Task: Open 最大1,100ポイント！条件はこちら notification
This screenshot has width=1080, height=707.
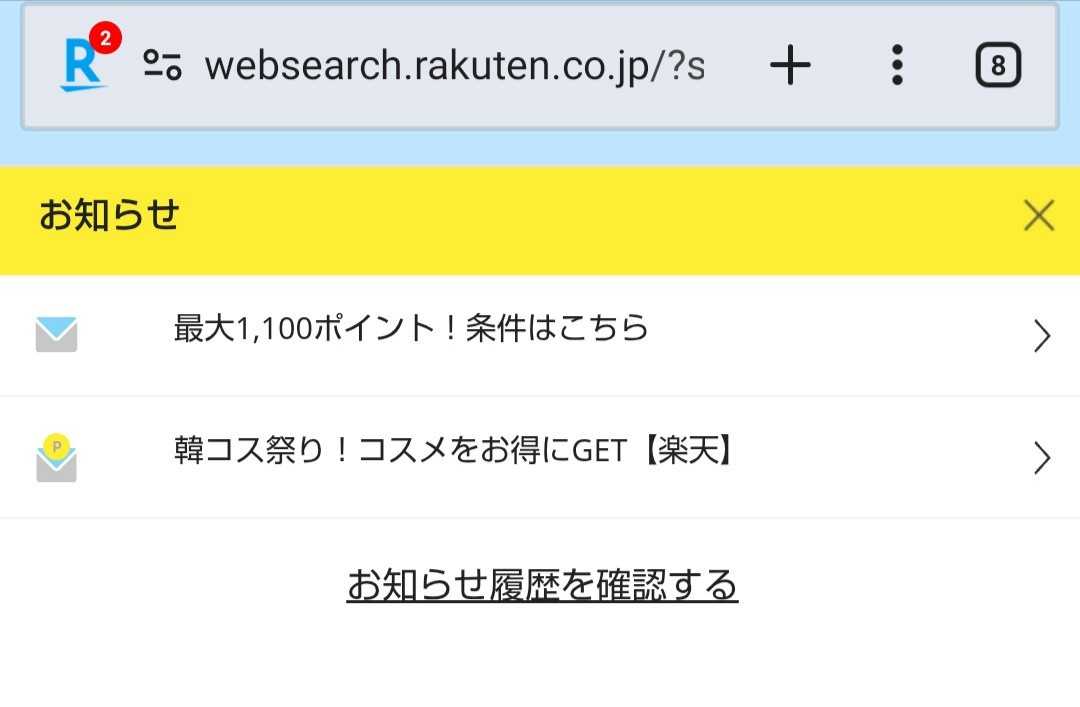Action: click(x=411, y=329)
